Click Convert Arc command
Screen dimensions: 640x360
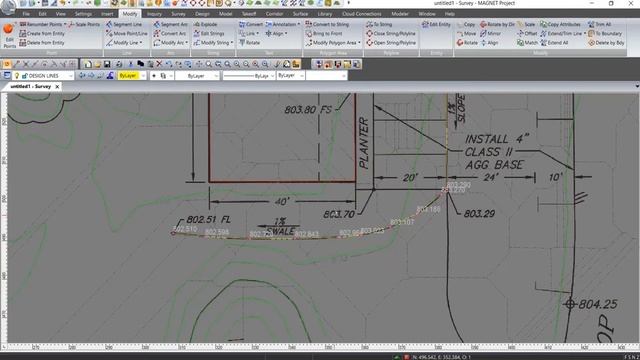click(x=170, y=33)
